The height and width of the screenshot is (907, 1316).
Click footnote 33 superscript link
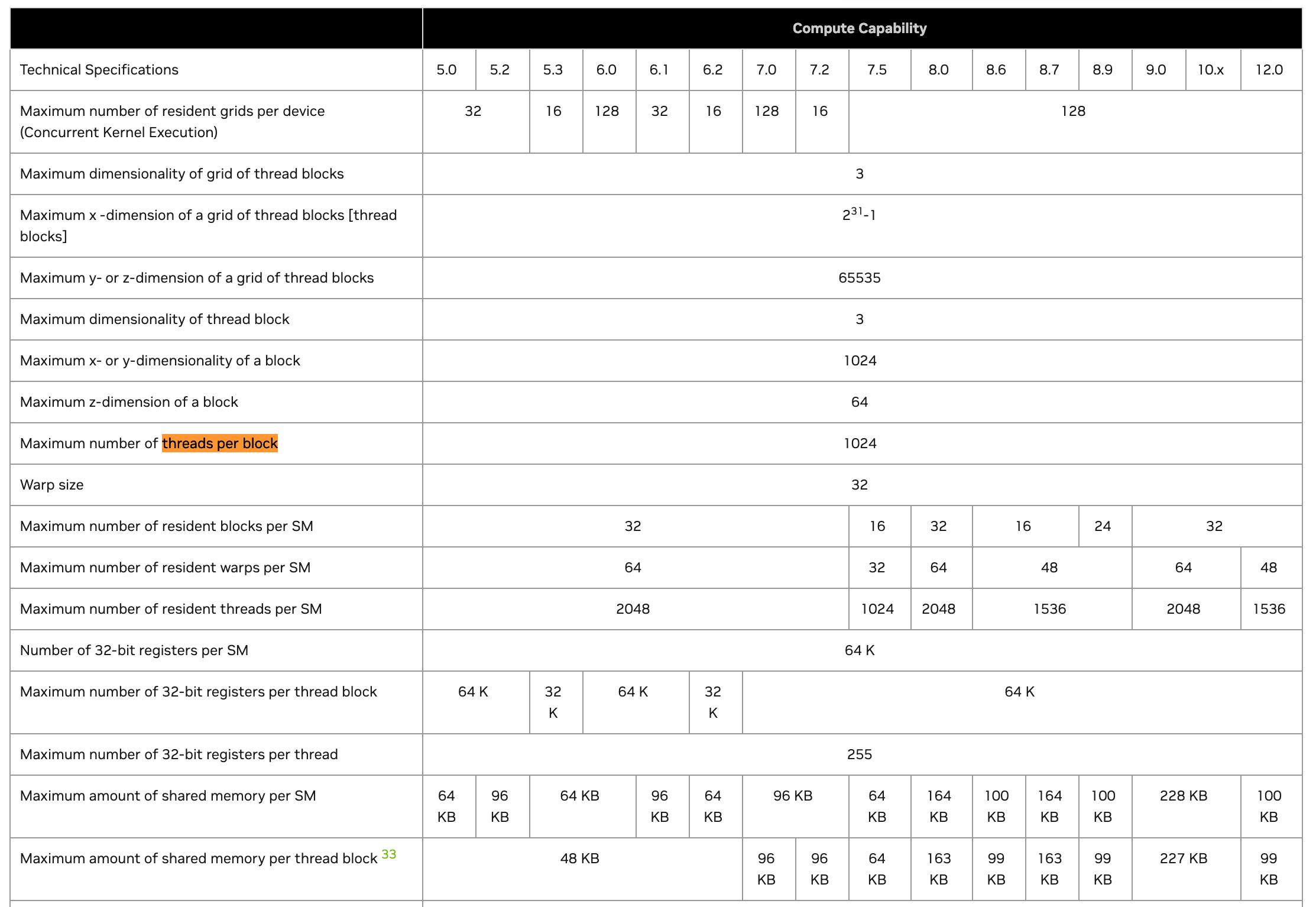click(388, 854)
